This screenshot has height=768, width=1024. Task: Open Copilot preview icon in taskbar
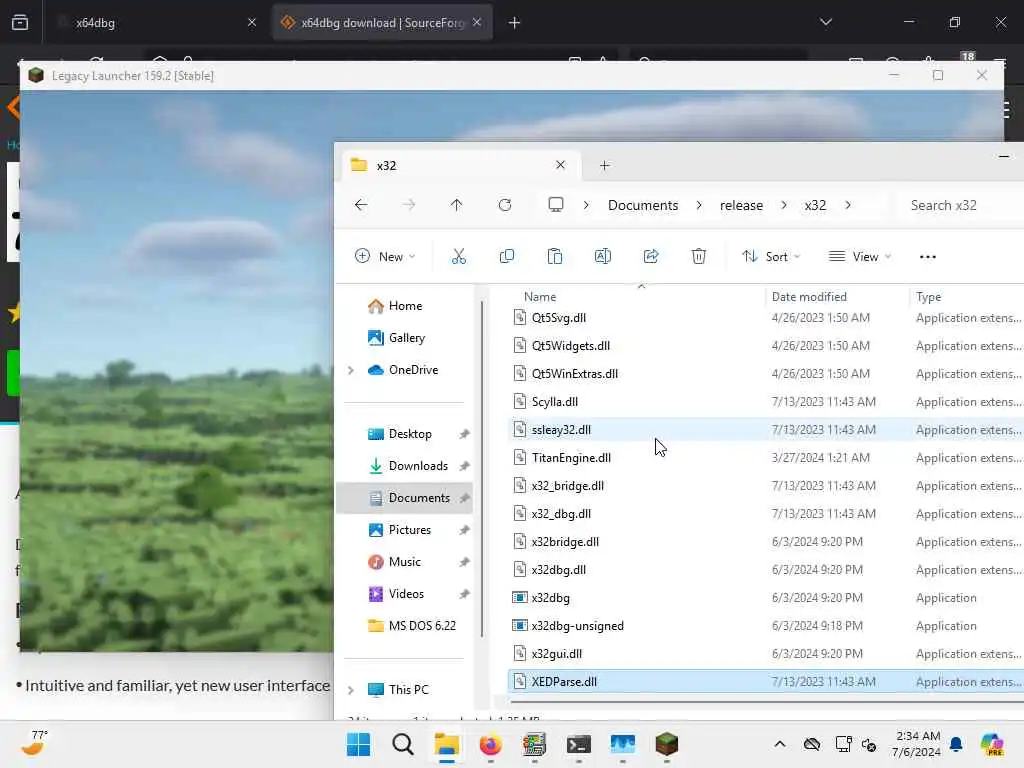(991, 744)
